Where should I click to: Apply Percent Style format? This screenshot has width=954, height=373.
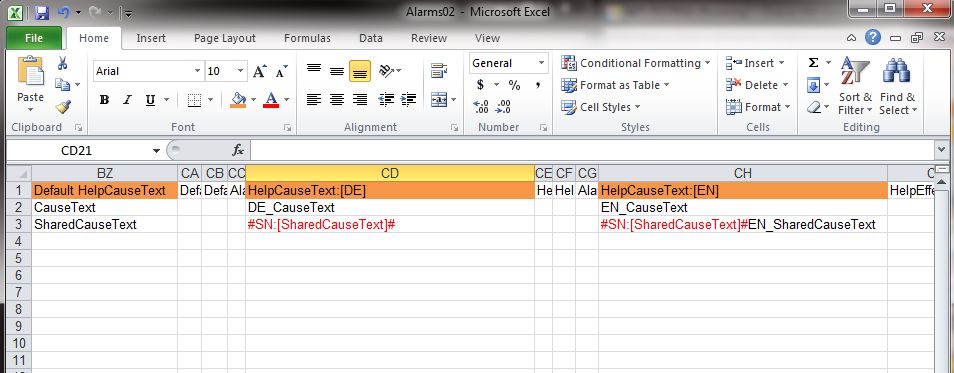click(514, 85)
